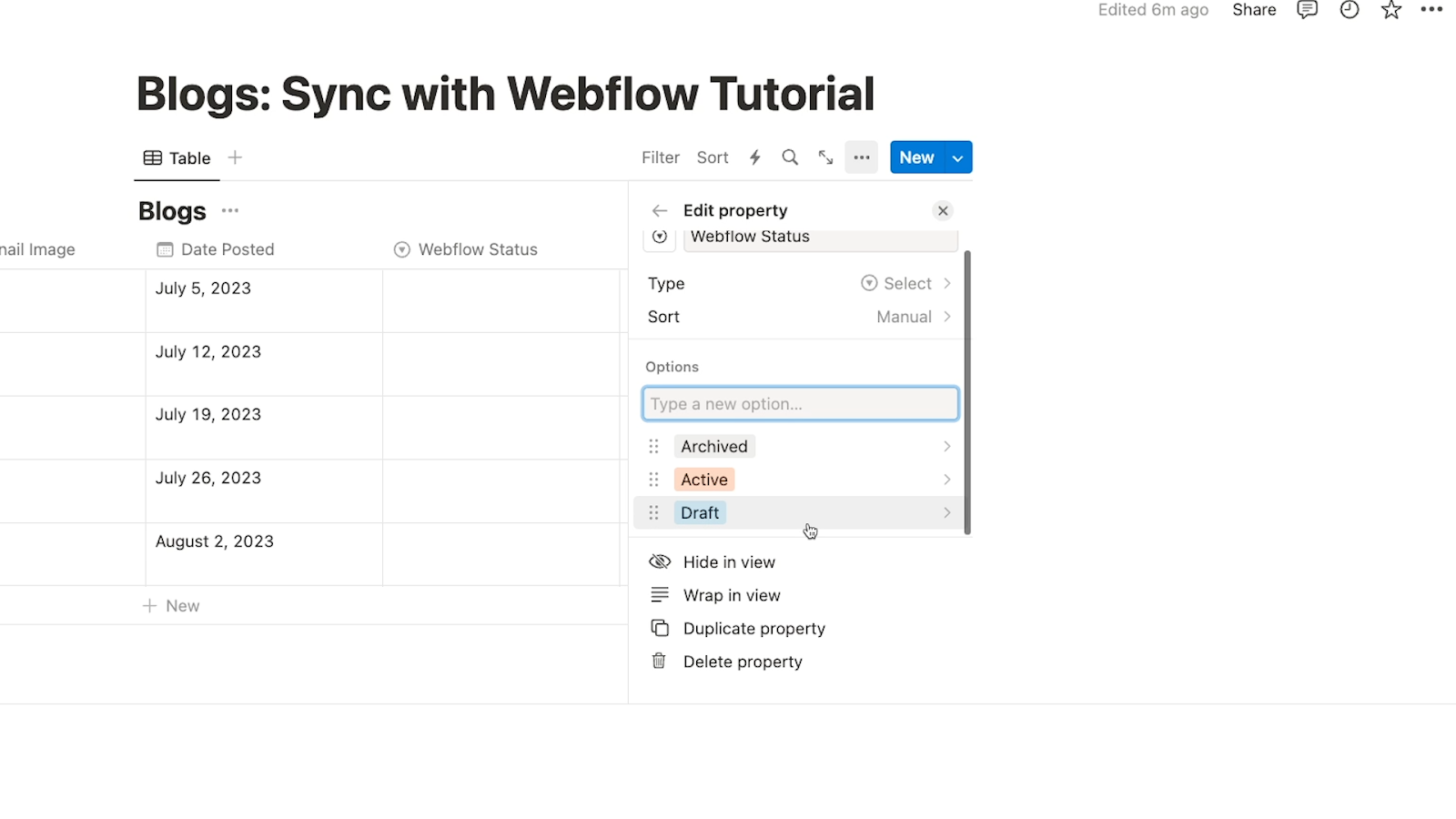Click the Edited 6m ago label
This screenshot has width=1456, height=819.
tap(1153, 10)
